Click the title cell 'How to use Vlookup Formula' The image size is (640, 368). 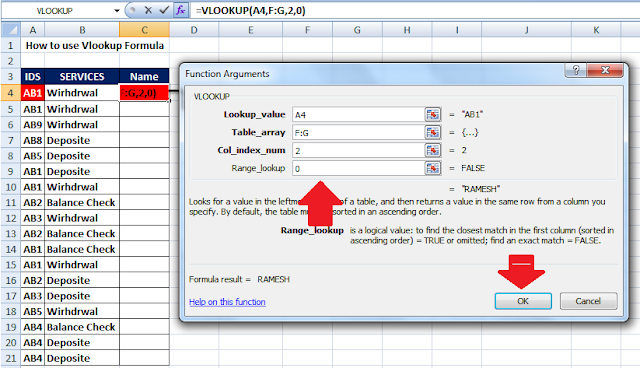pyautogui.click(x=95, y=46)
